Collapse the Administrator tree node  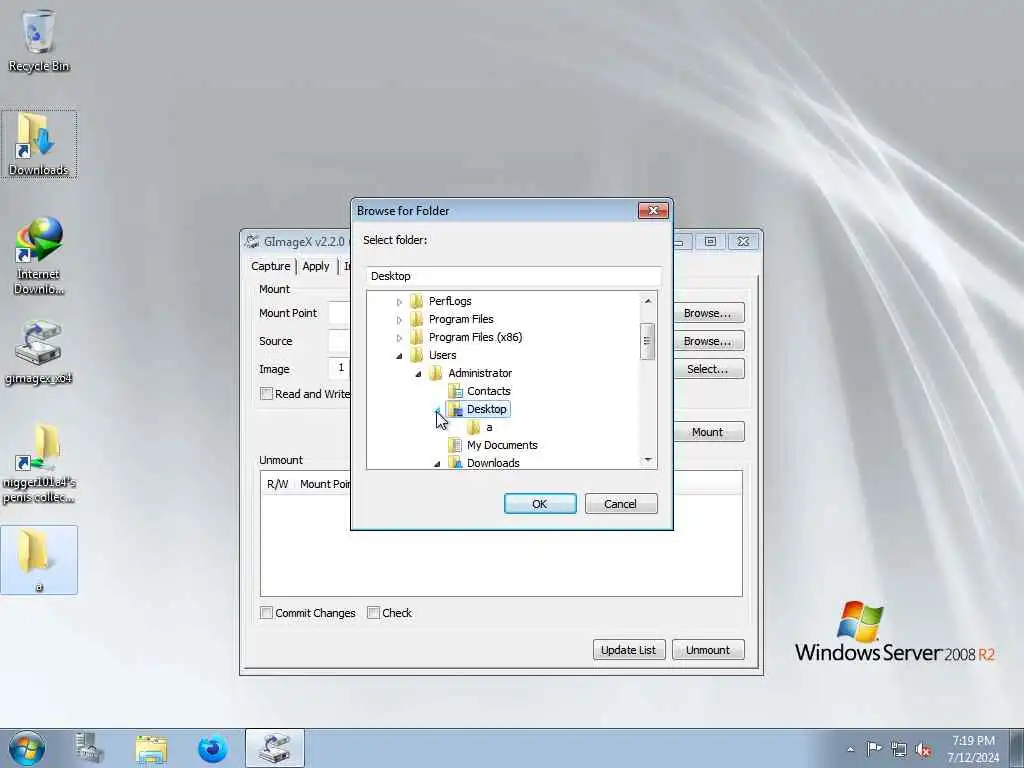pyautogui.click(x=419, y=374)
